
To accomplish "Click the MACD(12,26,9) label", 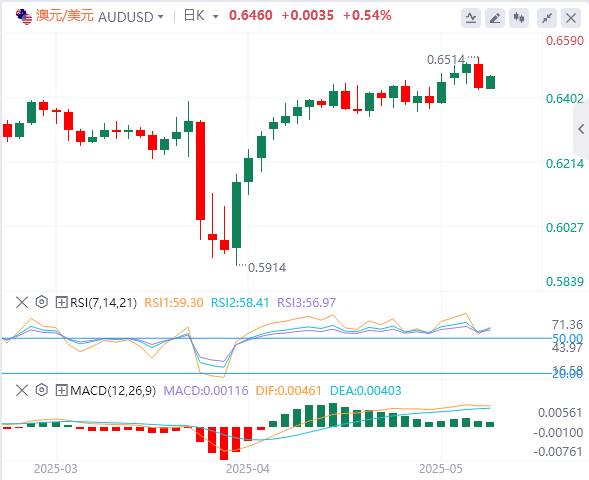I will [x=113, y=391].
